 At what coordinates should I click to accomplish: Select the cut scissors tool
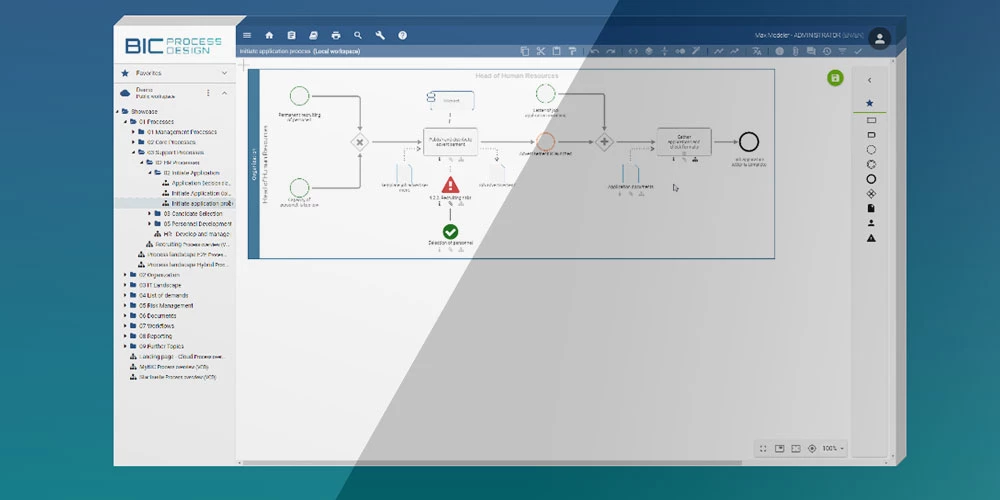tap(540, 51)
